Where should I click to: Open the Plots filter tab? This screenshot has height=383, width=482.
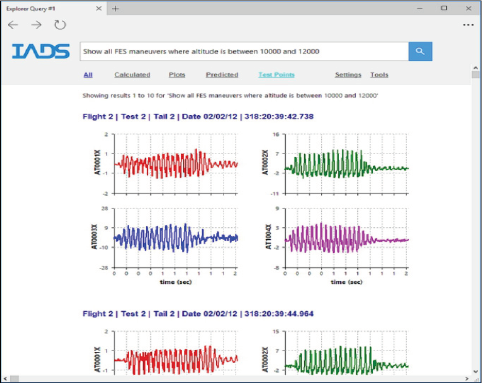click(177, 75)
